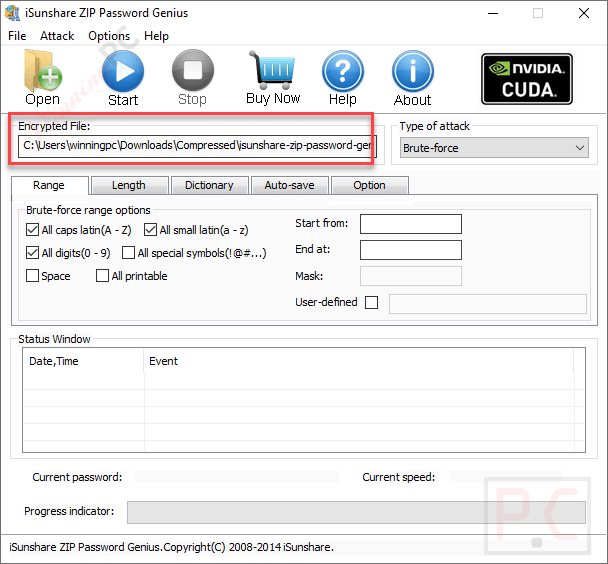This screenshot has height=564, width=608.
Task: Click the Progress indicator bar
Action: coord(356,512)
